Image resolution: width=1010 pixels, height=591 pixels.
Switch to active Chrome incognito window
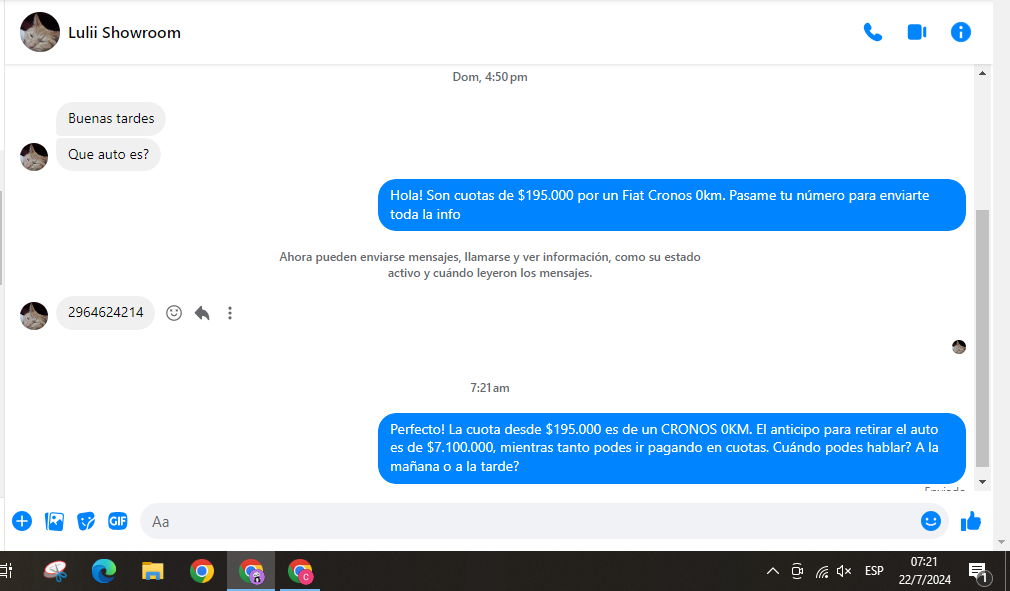pos(251,571)
